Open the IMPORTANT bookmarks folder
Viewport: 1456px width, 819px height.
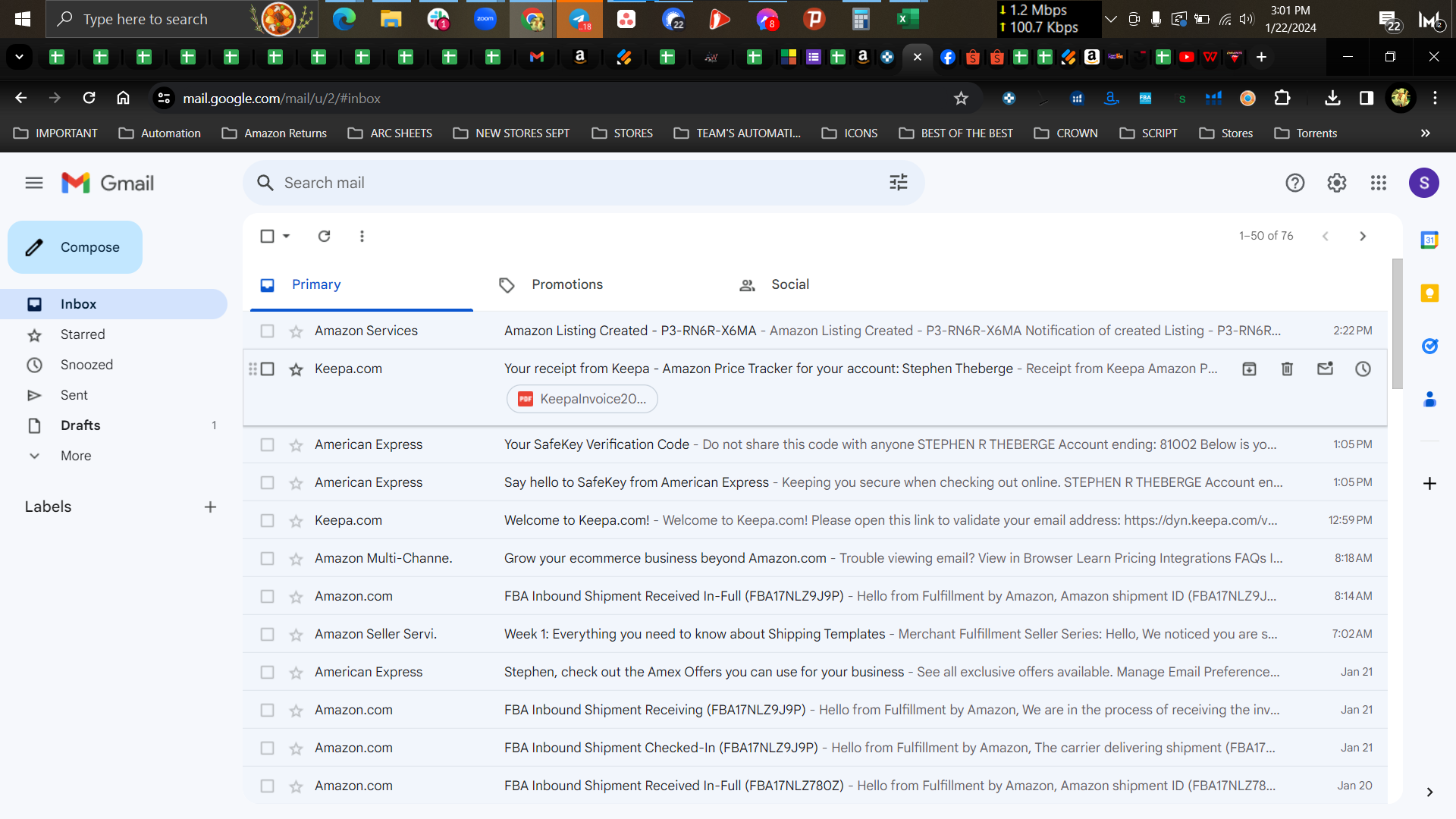click(56, 133)
